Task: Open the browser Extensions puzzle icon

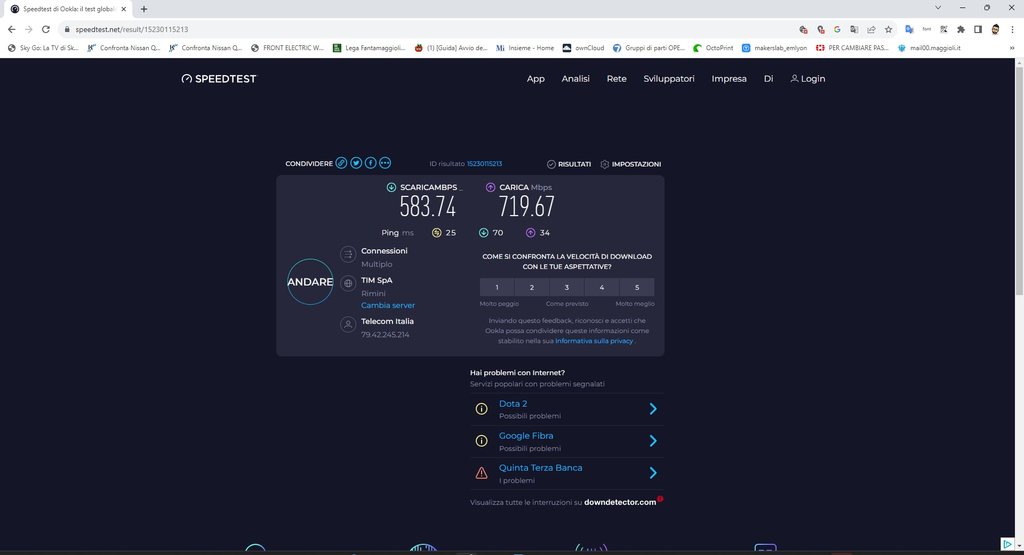Action: point(961,29)
